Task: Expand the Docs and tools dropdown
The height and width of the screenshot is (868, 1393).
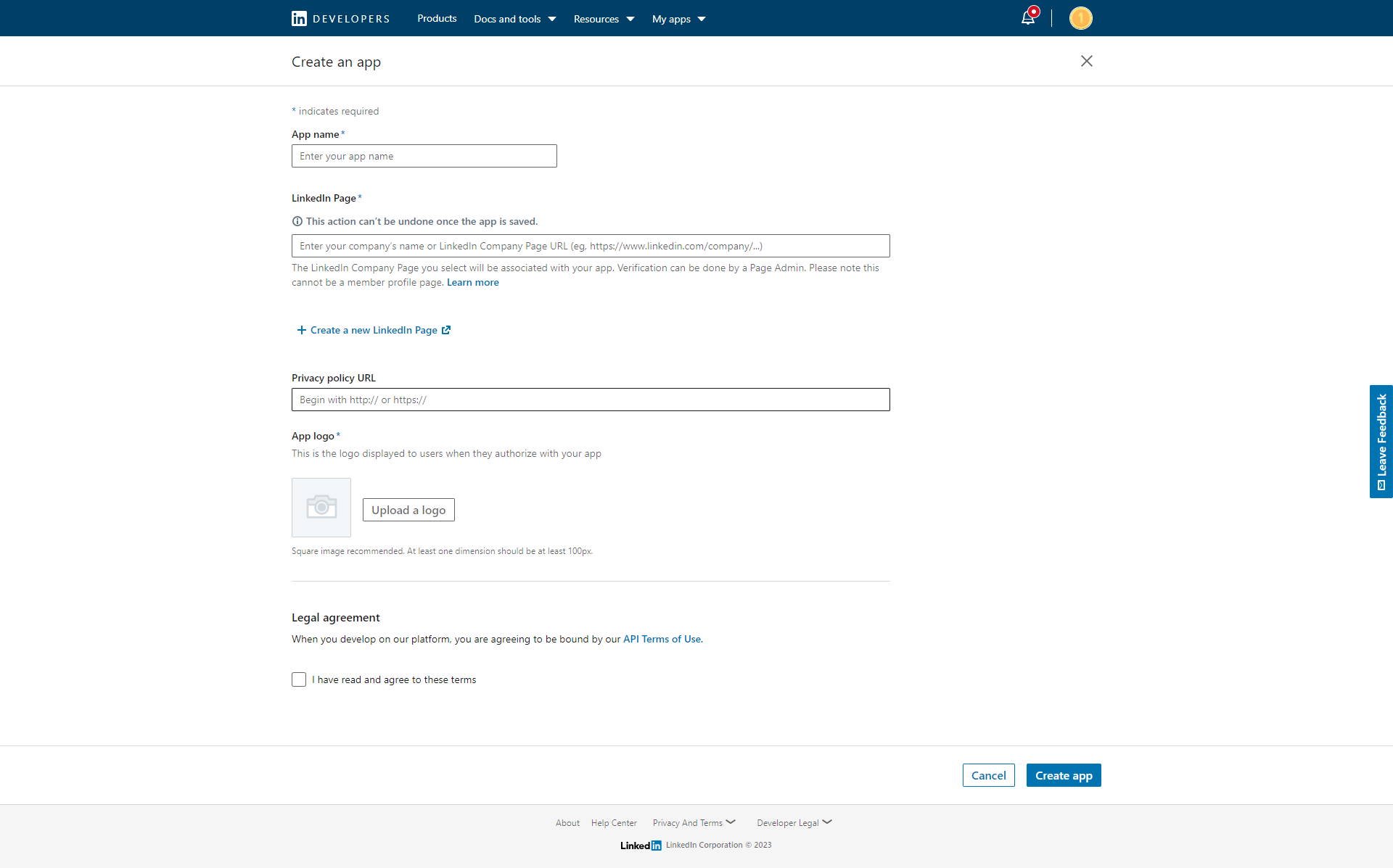Action: [514, 19]
